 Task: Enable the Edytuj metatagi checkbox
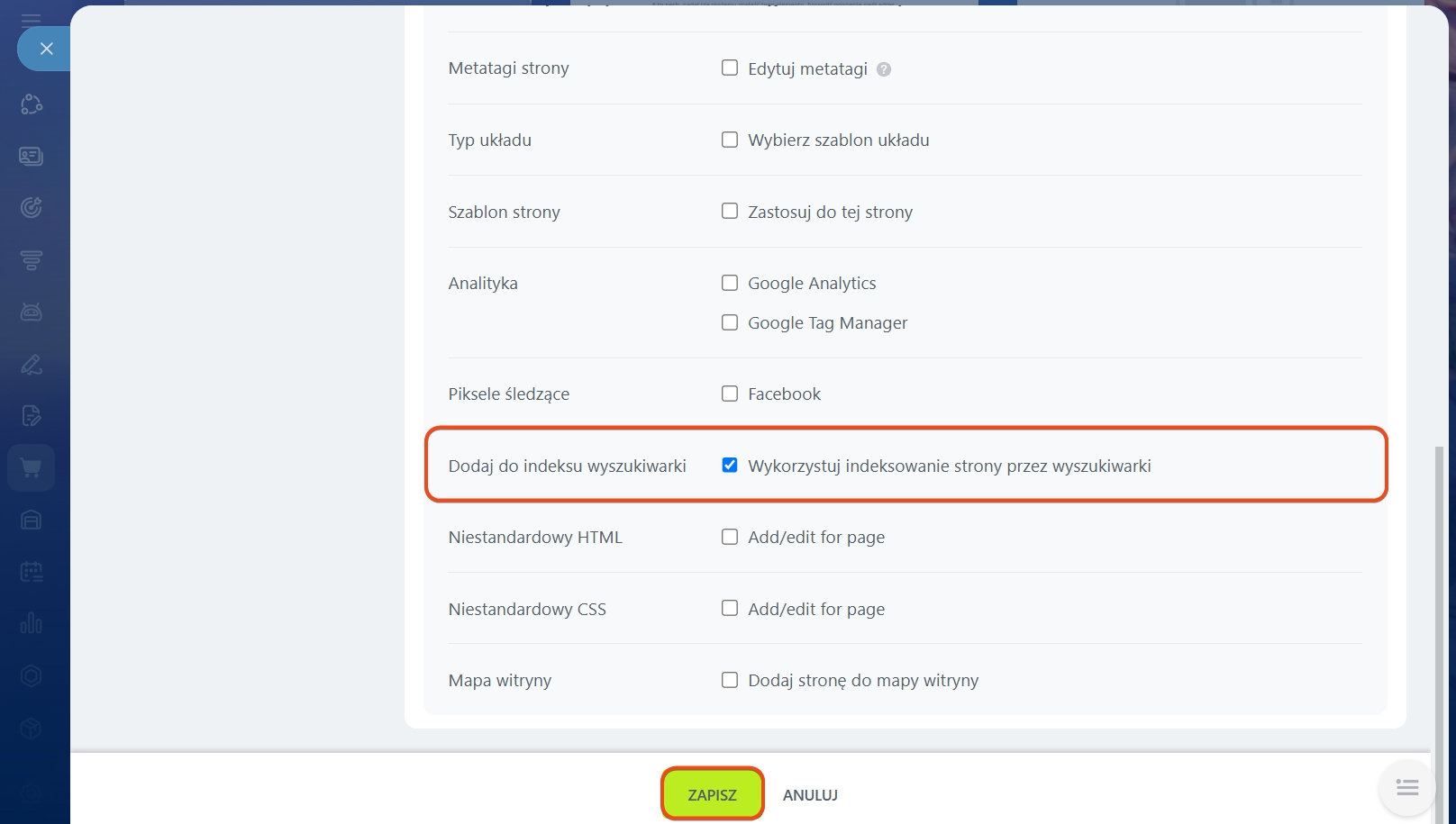click(730, 68)
